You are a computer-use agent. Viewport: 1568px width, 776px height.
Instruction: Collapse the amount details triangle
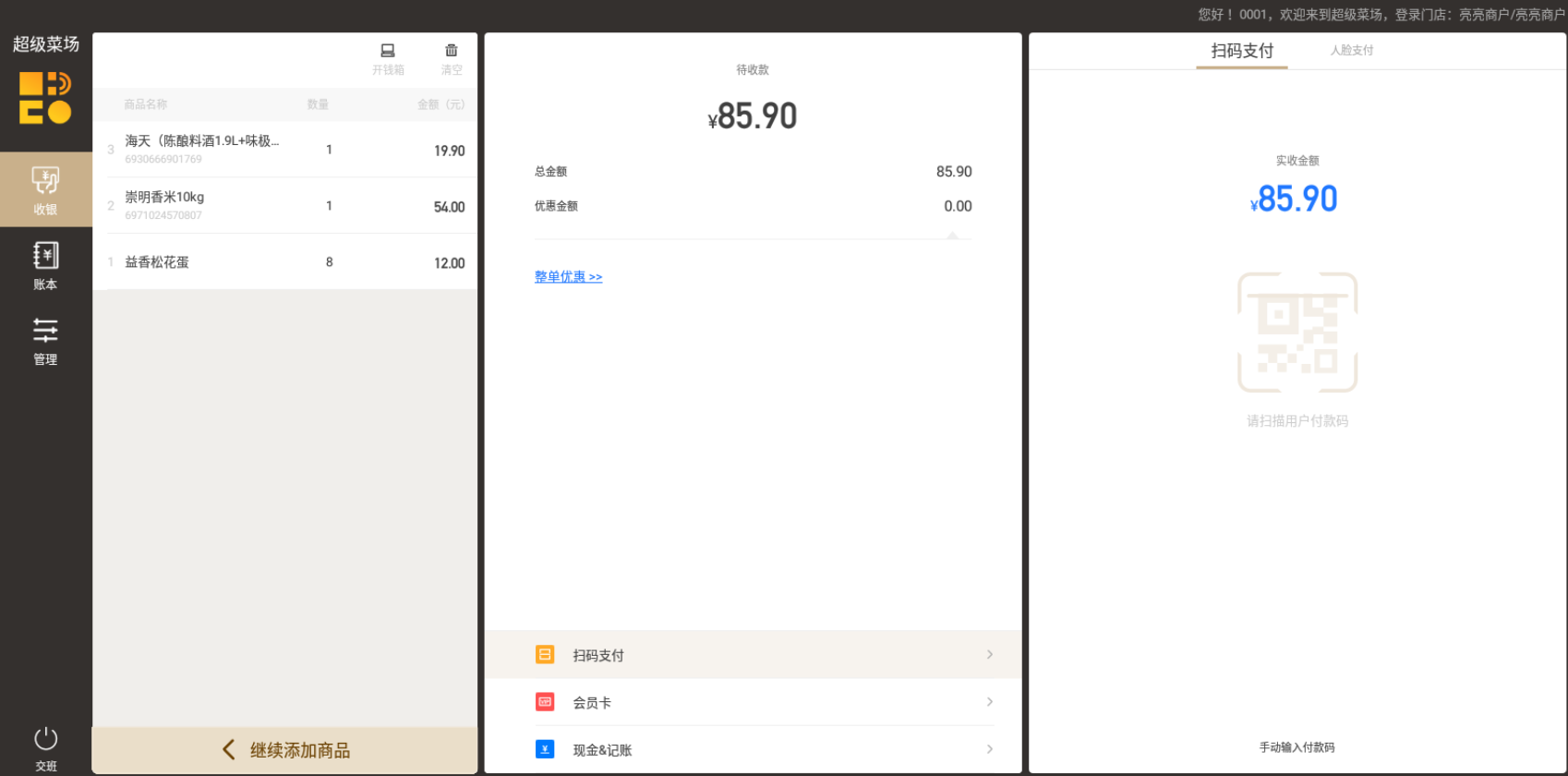[953, 236]
